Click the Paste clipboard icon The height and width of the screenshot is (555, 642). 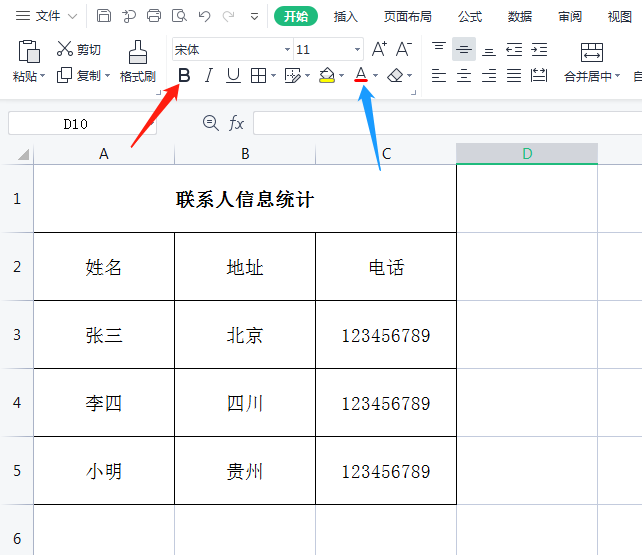(29, 51)
